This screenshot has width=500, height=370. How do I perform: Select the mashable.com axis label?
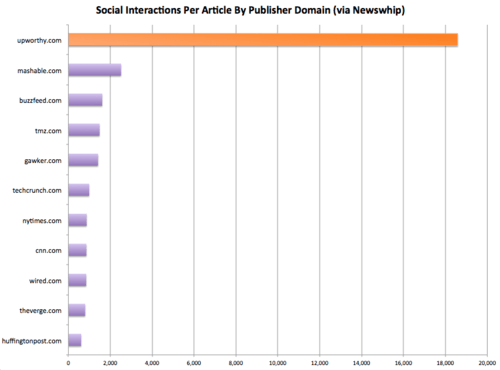tap(39, 71)
